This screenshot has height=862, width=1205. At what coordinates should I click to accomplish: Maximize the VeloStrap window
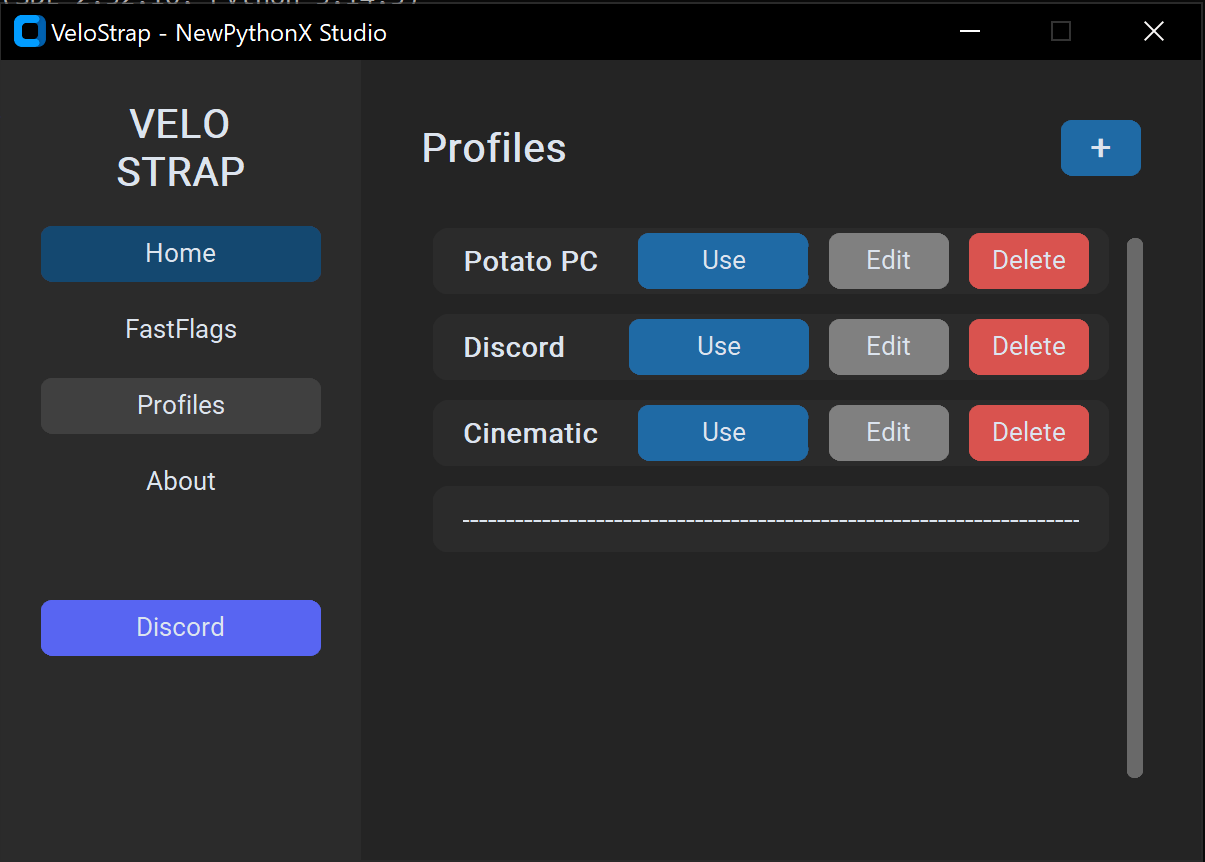coord(1061,32)
